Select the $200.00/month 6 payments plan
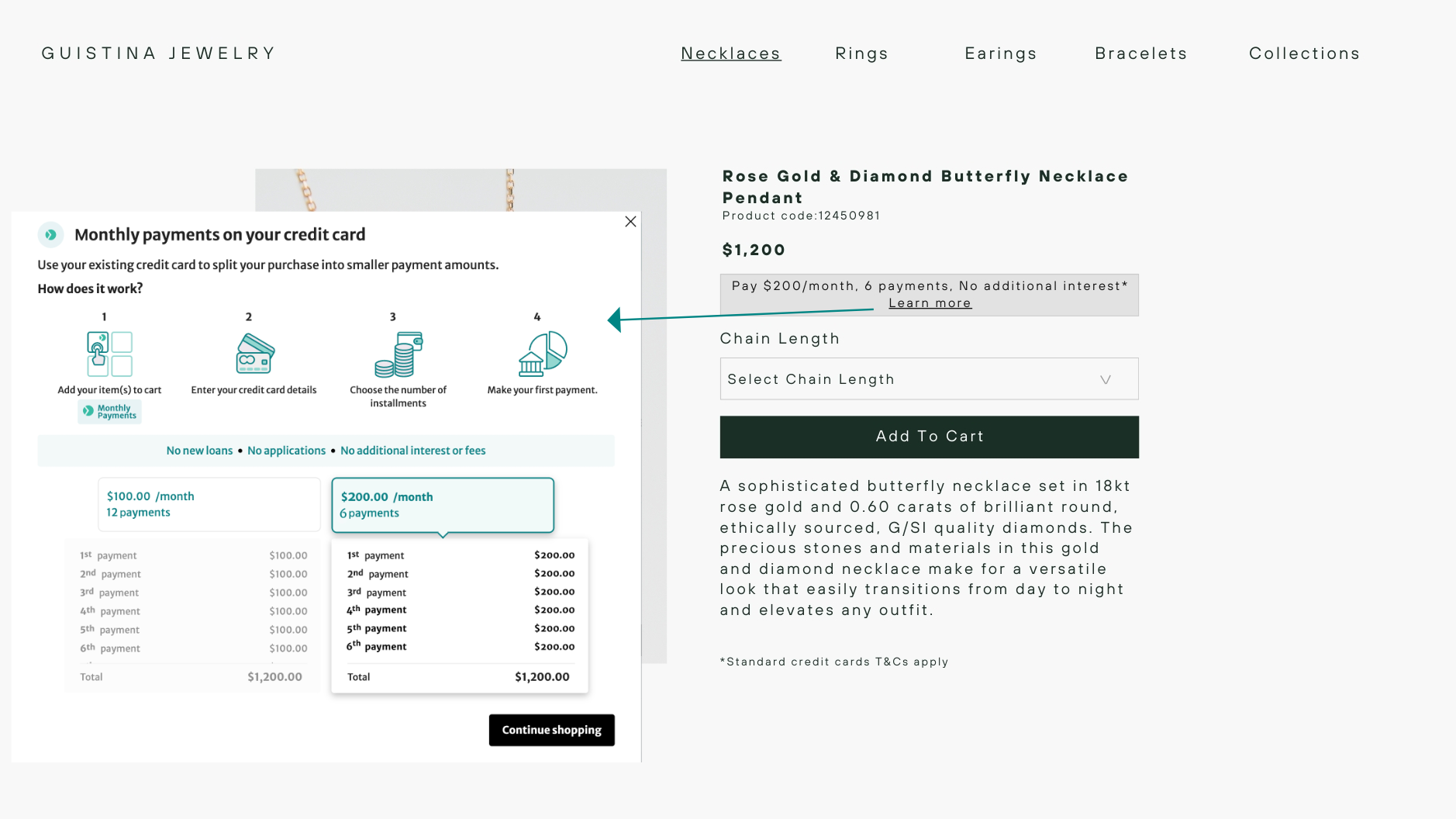The image size is (1456, 819). tap(443, 505)
